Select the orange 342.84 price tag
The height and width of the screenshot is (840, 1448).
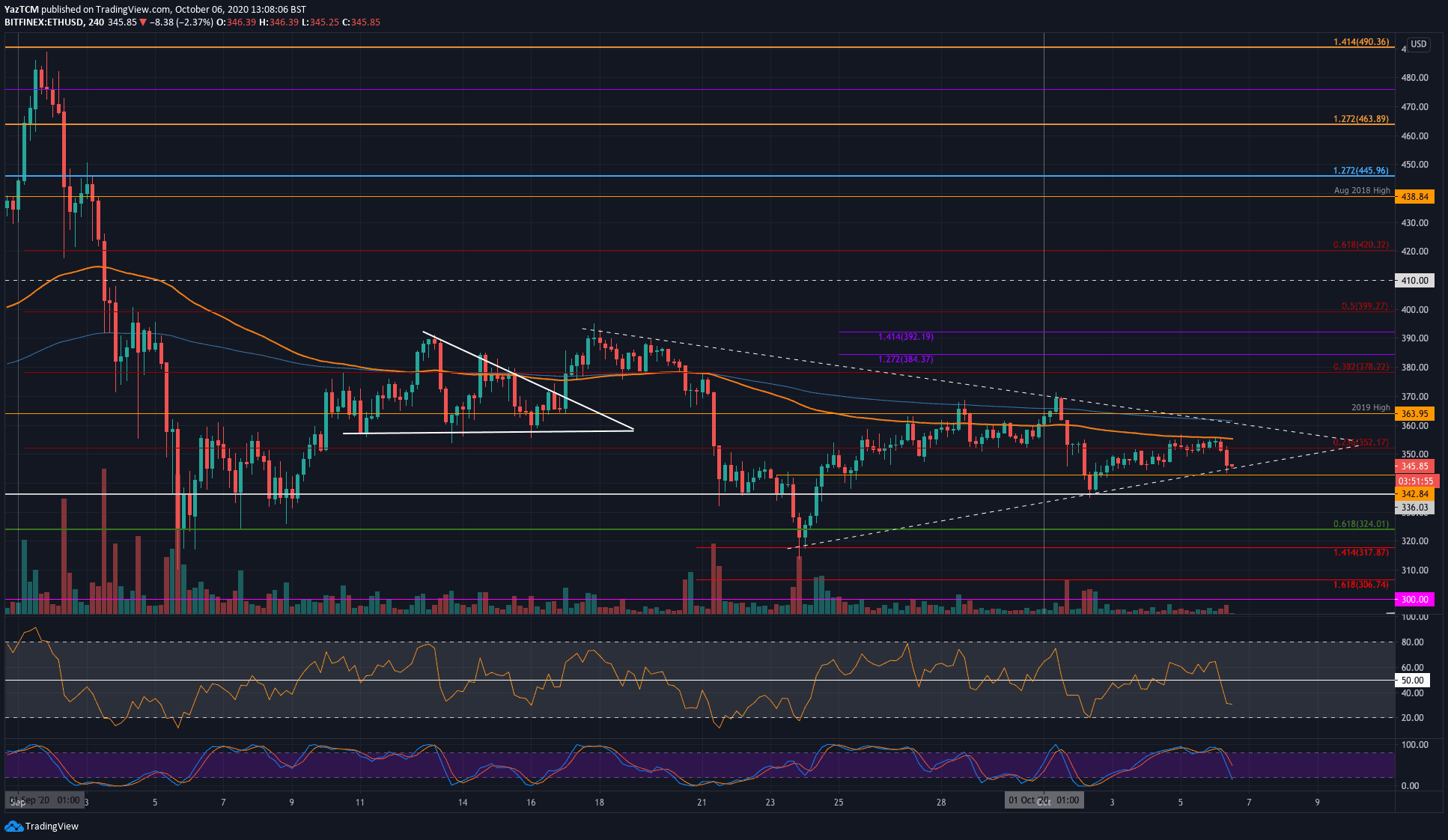pos(1414,494)
